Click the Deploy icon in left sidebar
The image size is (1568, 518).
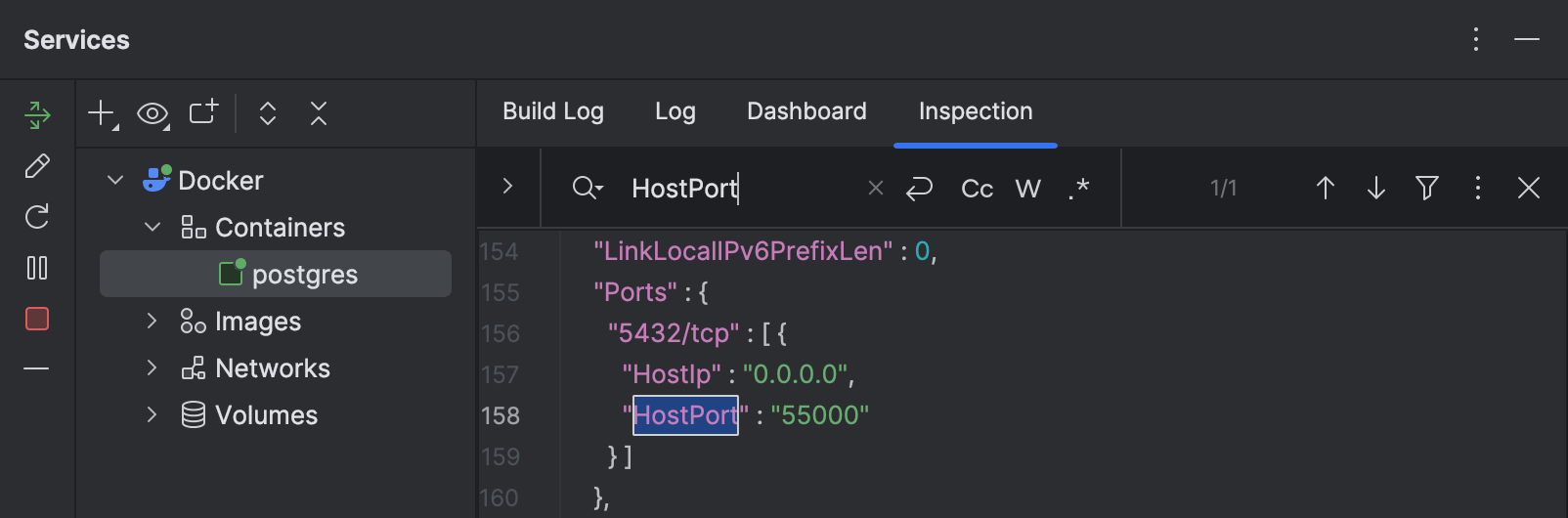pyautogui.click(x=37, y=115)
